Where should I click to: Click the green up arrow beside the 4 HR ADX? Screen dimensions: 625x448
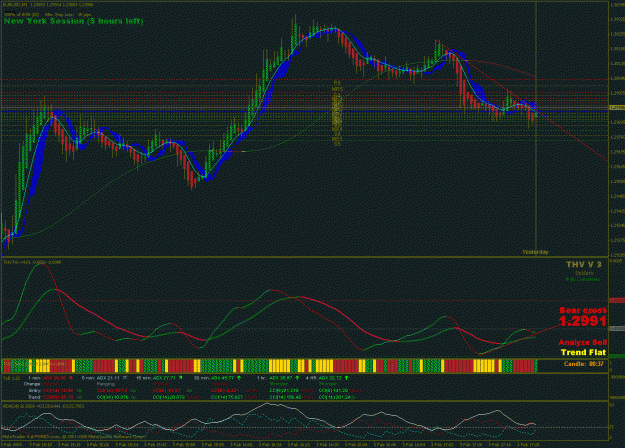(x=346, y=377)
